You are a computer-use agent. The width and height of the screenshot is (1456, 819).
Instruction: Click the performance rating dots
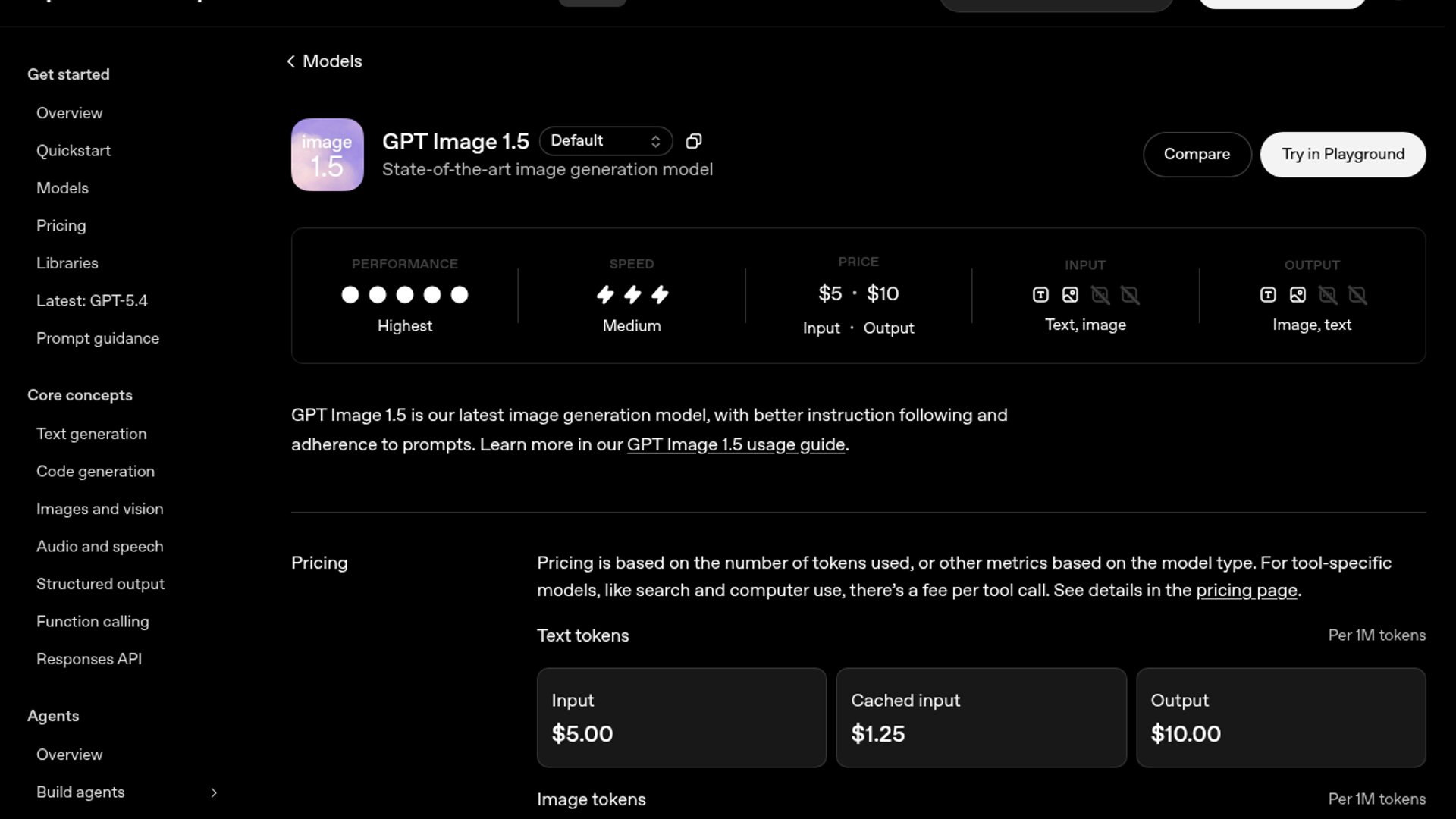404,294
